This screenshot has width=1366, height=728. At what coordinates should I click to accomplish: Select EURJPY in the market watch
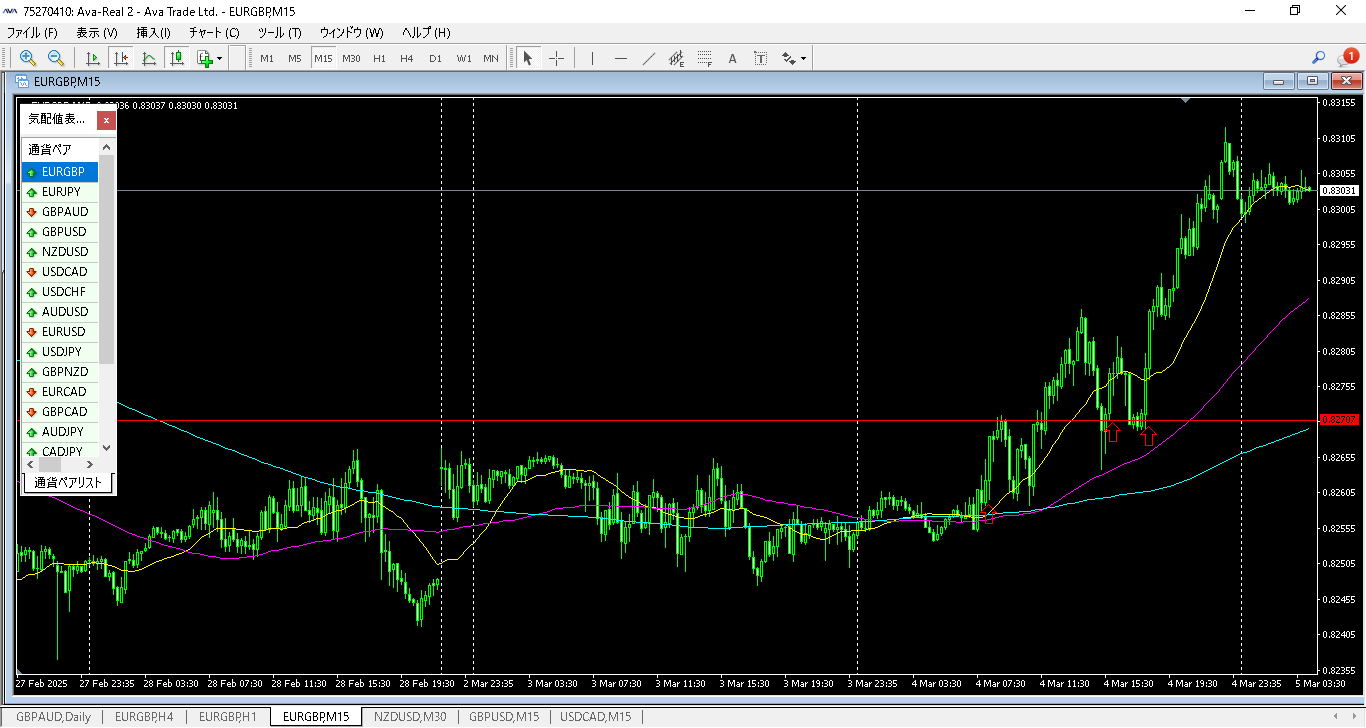click(60, 192)
